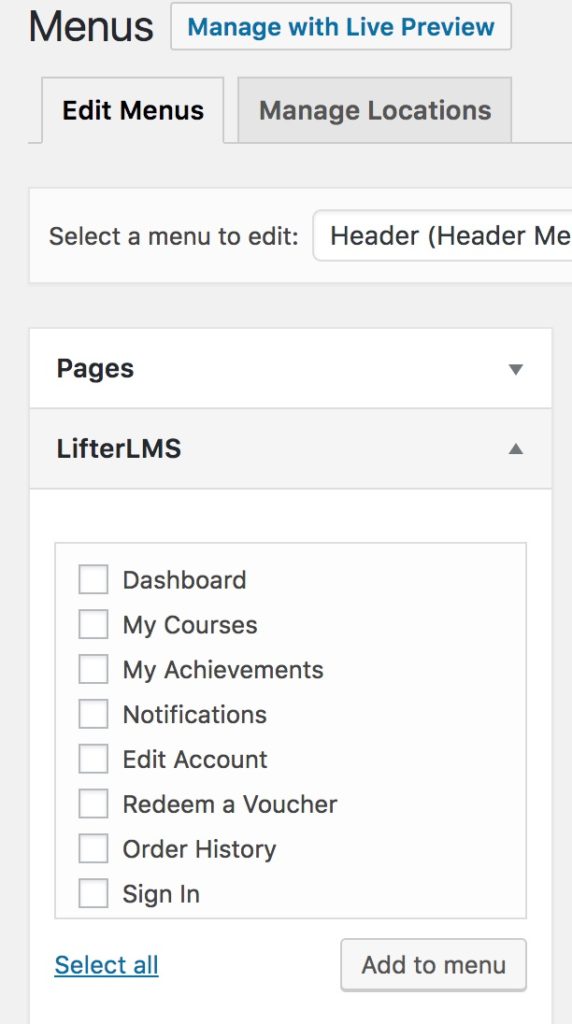Open the Manage Locations tab
572x1024 pixels.
(x=375, y=110)
